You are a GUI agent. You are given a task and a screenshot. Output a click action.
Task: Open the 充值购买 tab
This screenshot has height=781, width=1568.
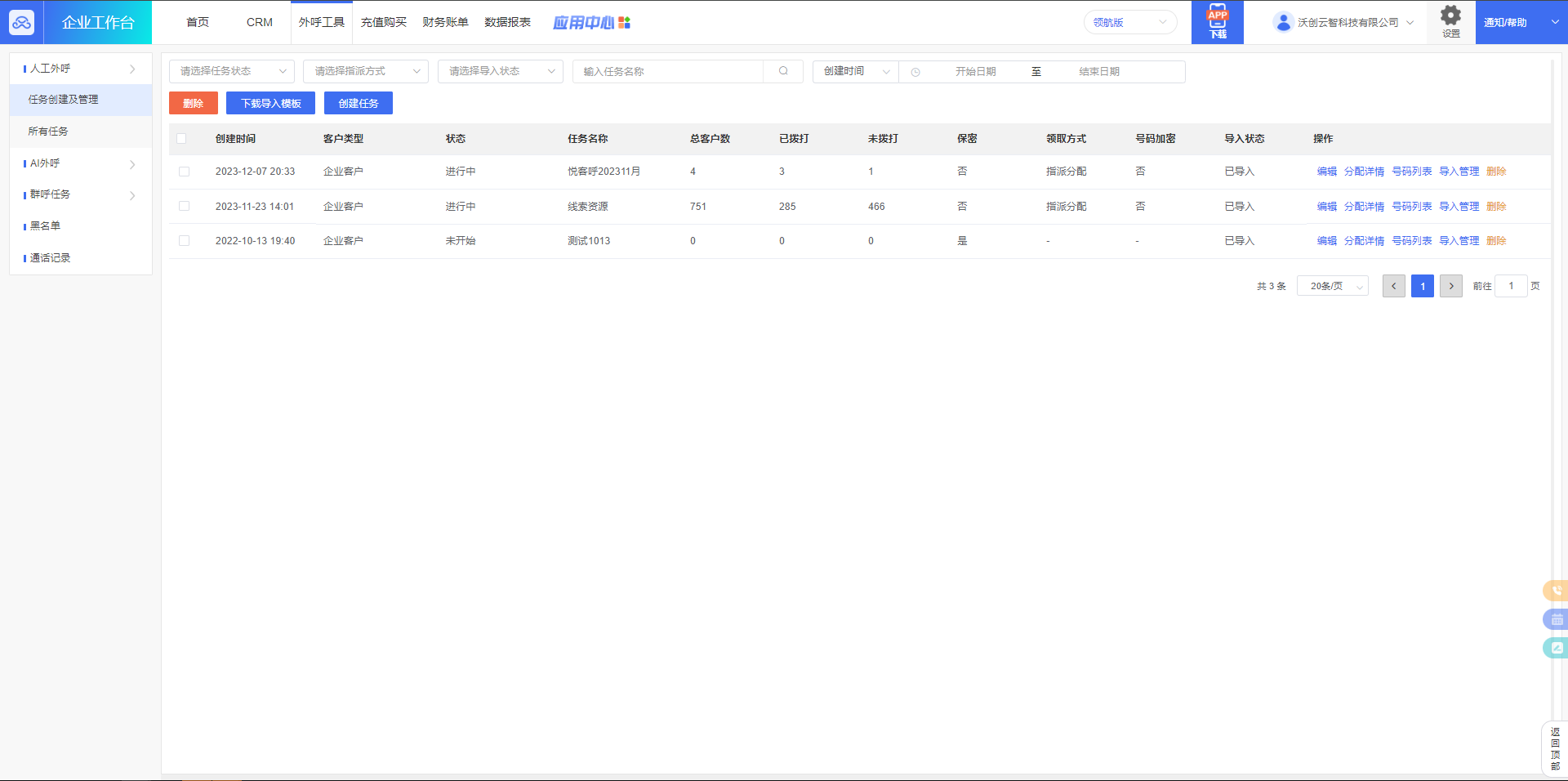[384, 22]
